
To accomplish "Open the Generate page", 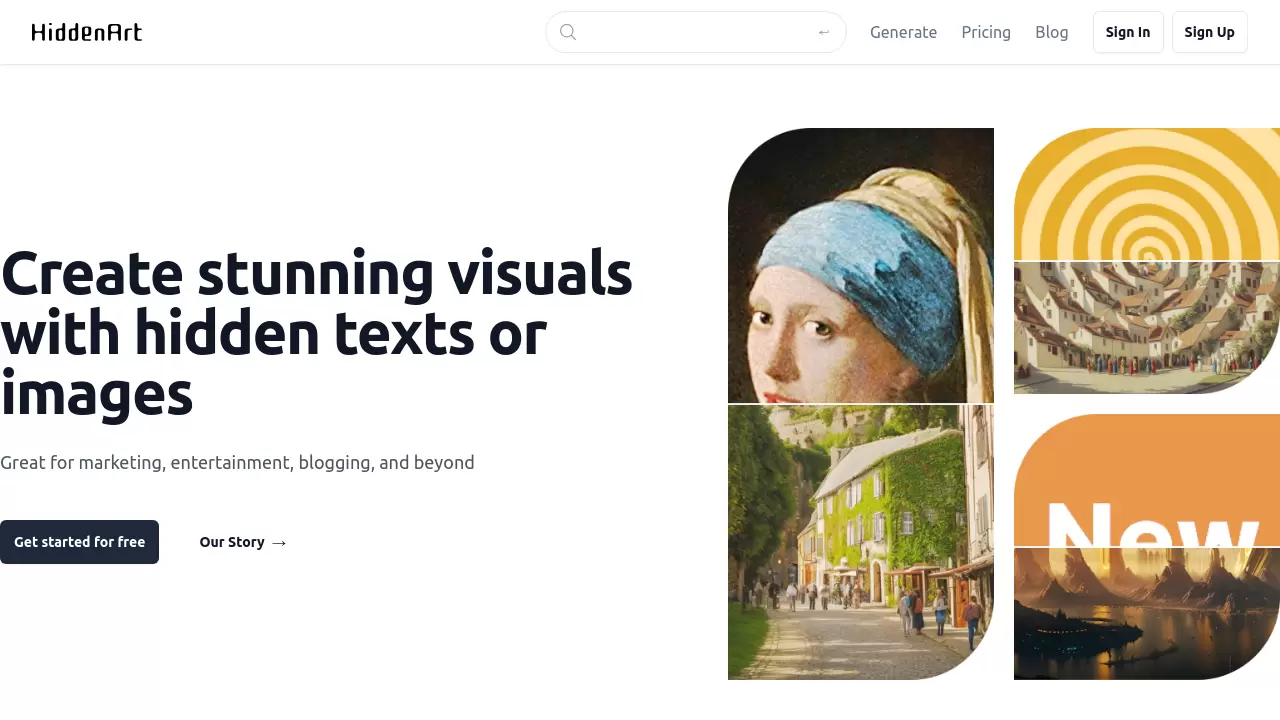I will click(903, 32).
